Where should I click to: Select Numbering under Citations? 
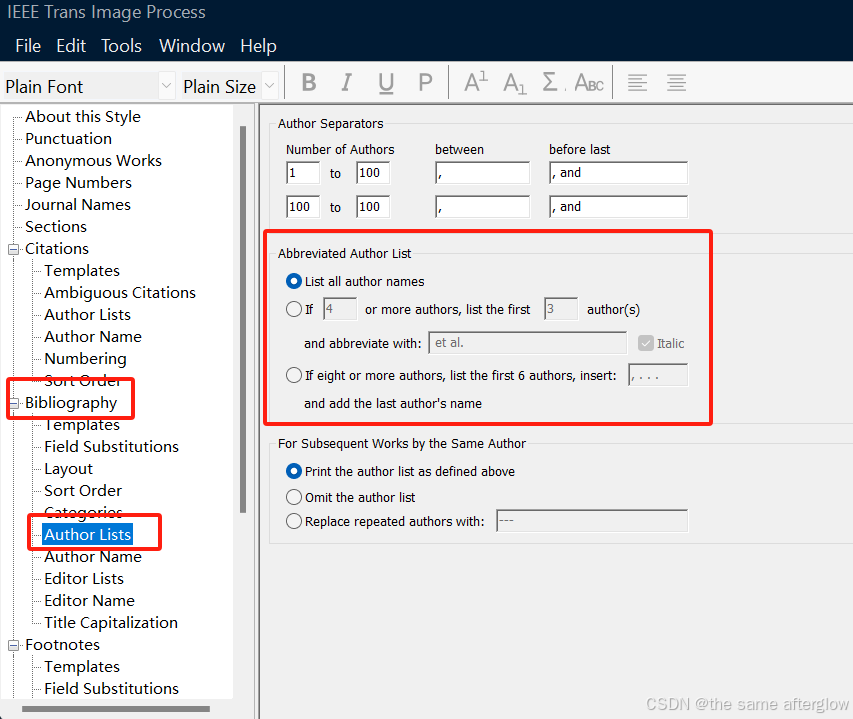pyautogui.click(x=85, y=359)
